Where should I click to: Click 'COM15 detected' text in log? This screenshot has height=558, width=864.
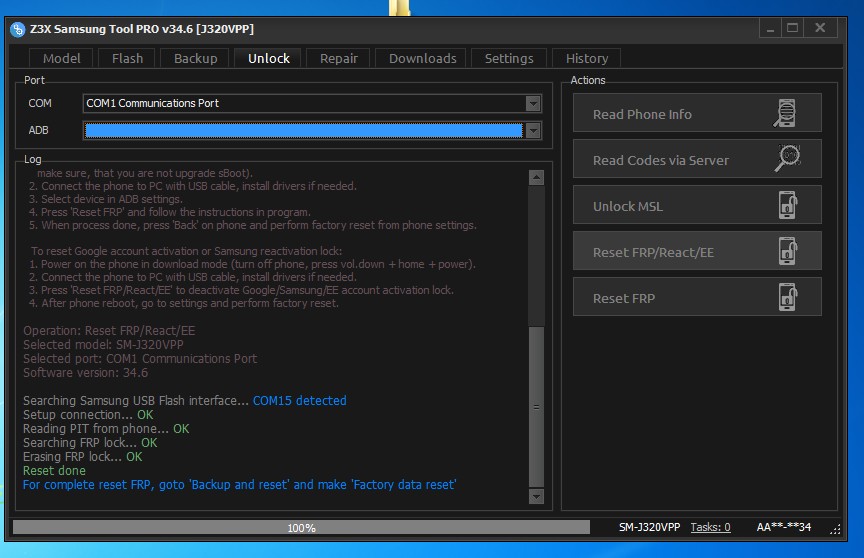tap(299, 400)
